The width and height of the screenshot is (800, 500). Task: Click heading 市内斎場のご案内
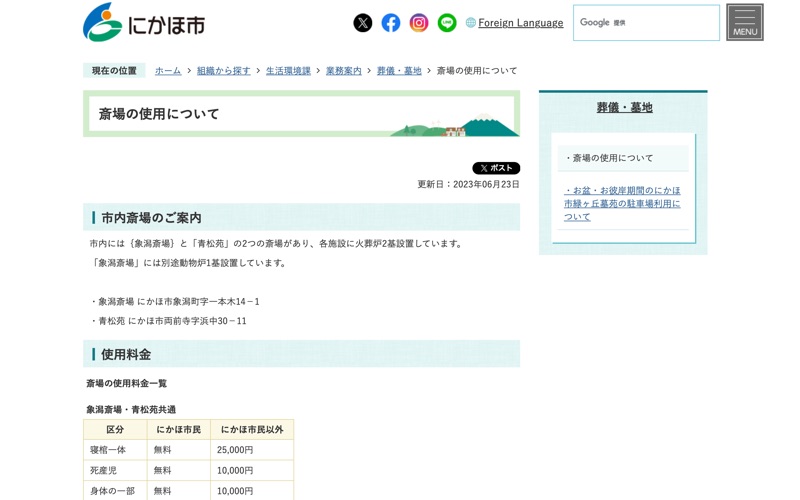click(x=151, y=218)
